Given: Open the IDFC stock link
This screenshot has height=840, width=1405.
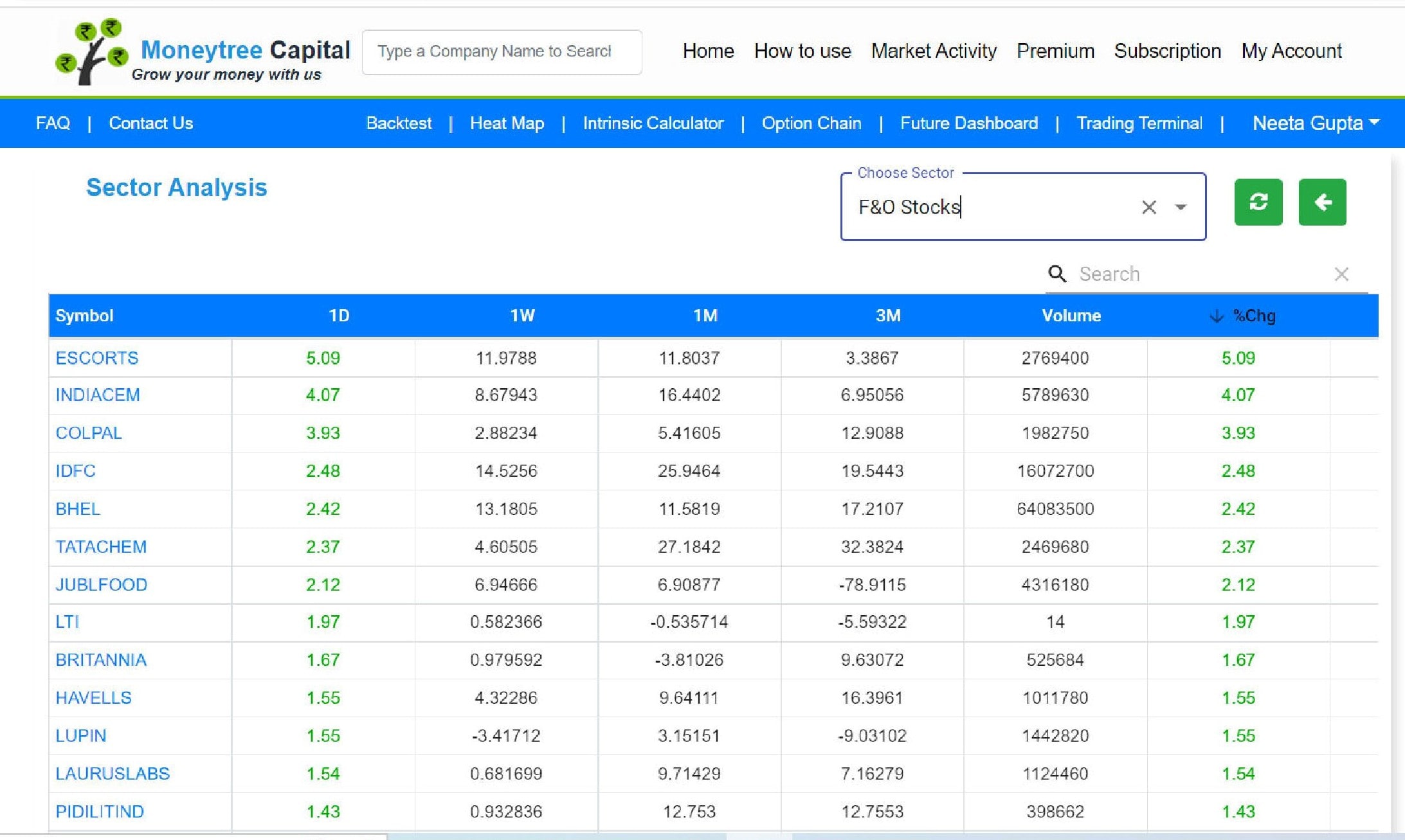Looking at the screenshot, I should coord(75,470).
